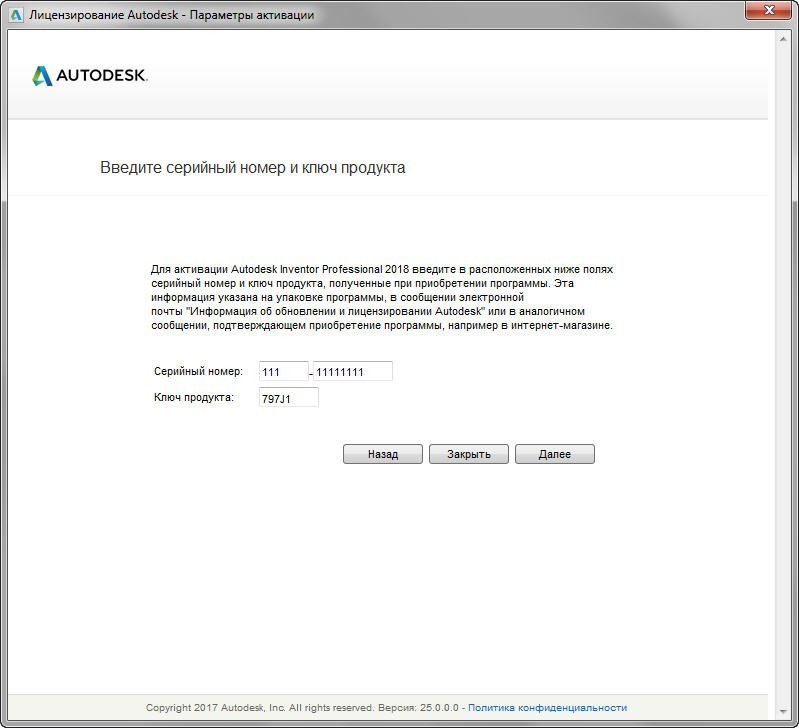Click the Далее button

coord(554,454)
